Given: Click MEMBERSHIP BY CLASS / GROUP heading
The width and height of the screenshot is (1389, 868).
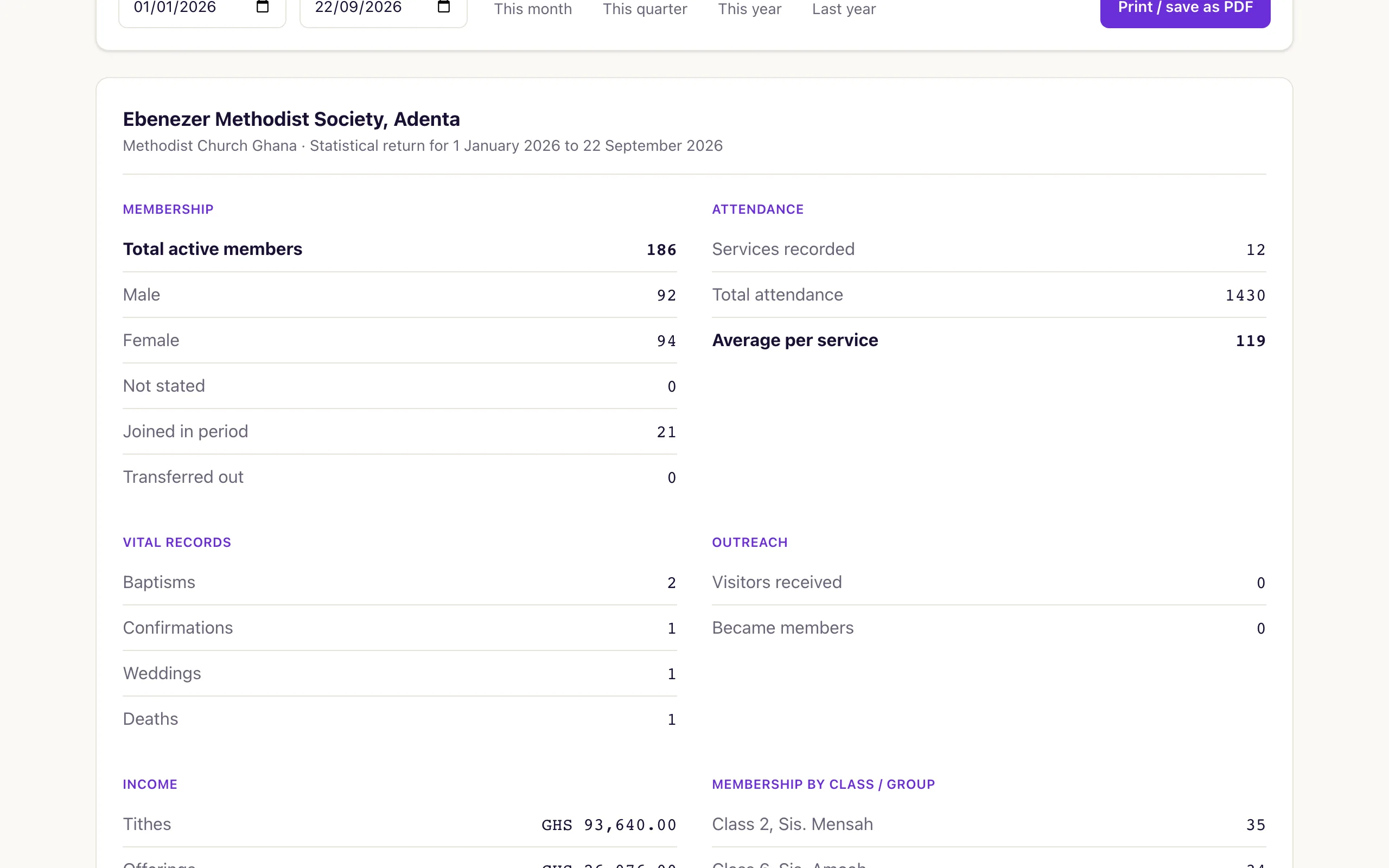Looking at the screenshot, I should (823, 784).
